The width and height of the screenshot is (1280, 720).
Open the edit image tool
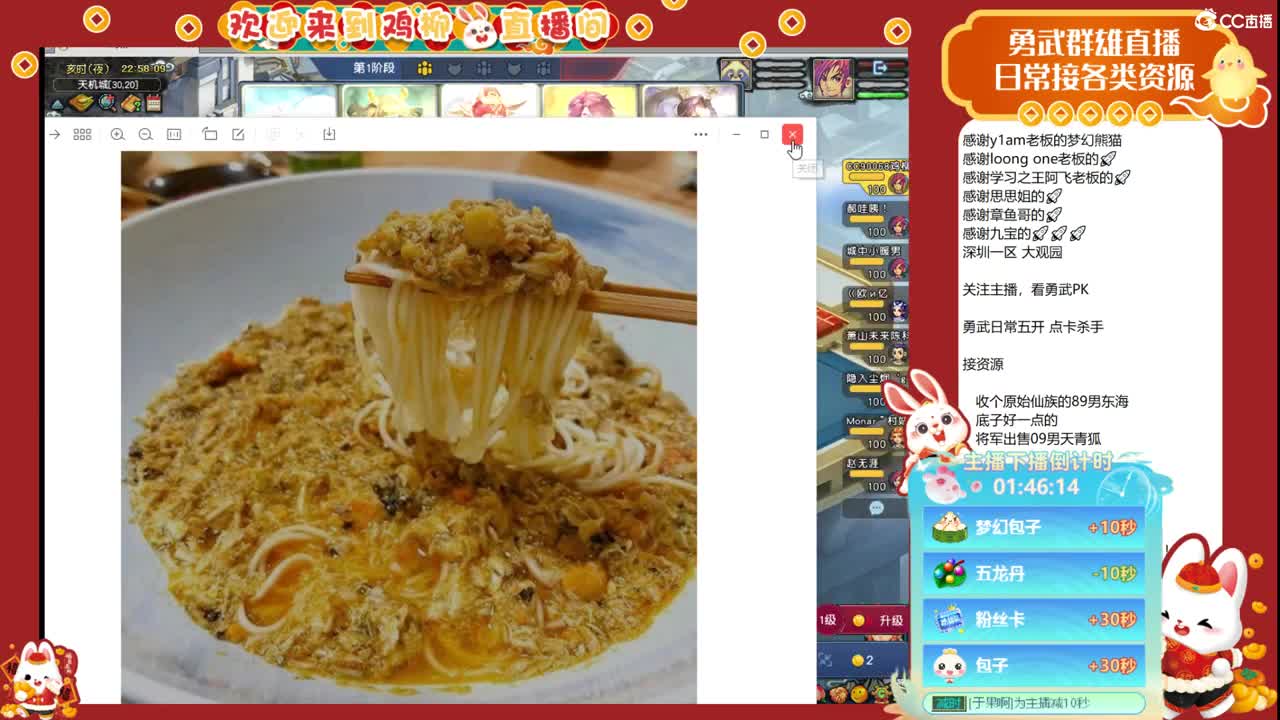(x=238, y=134)
